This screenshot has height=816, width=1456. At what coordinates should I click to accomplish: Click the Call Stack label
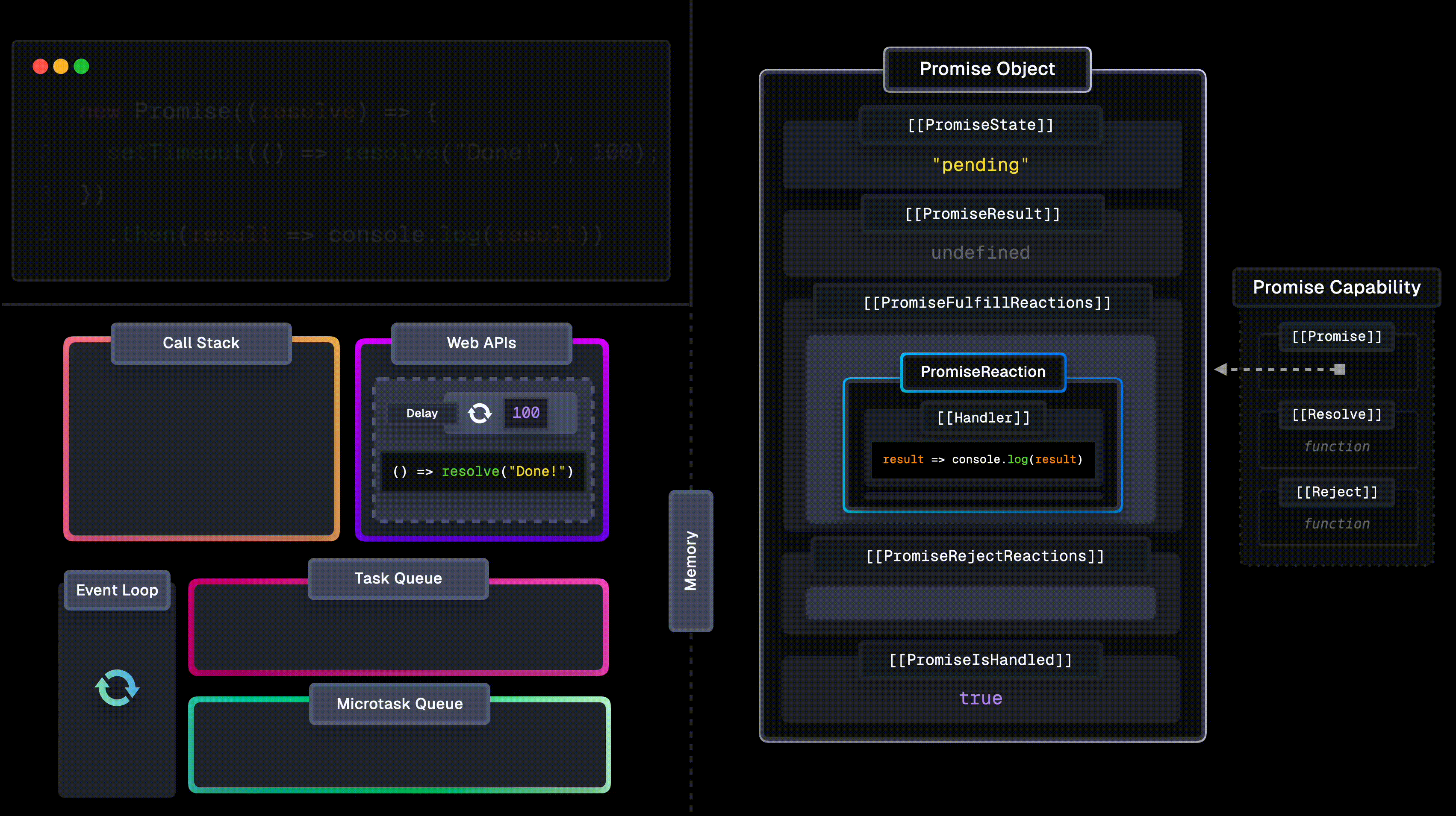[x=201, y=343]
